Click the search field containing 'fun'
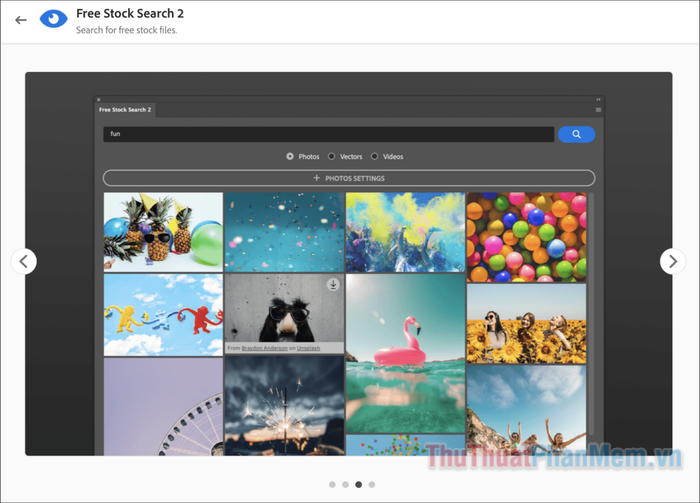700x503 pixels. pos(329,134)
